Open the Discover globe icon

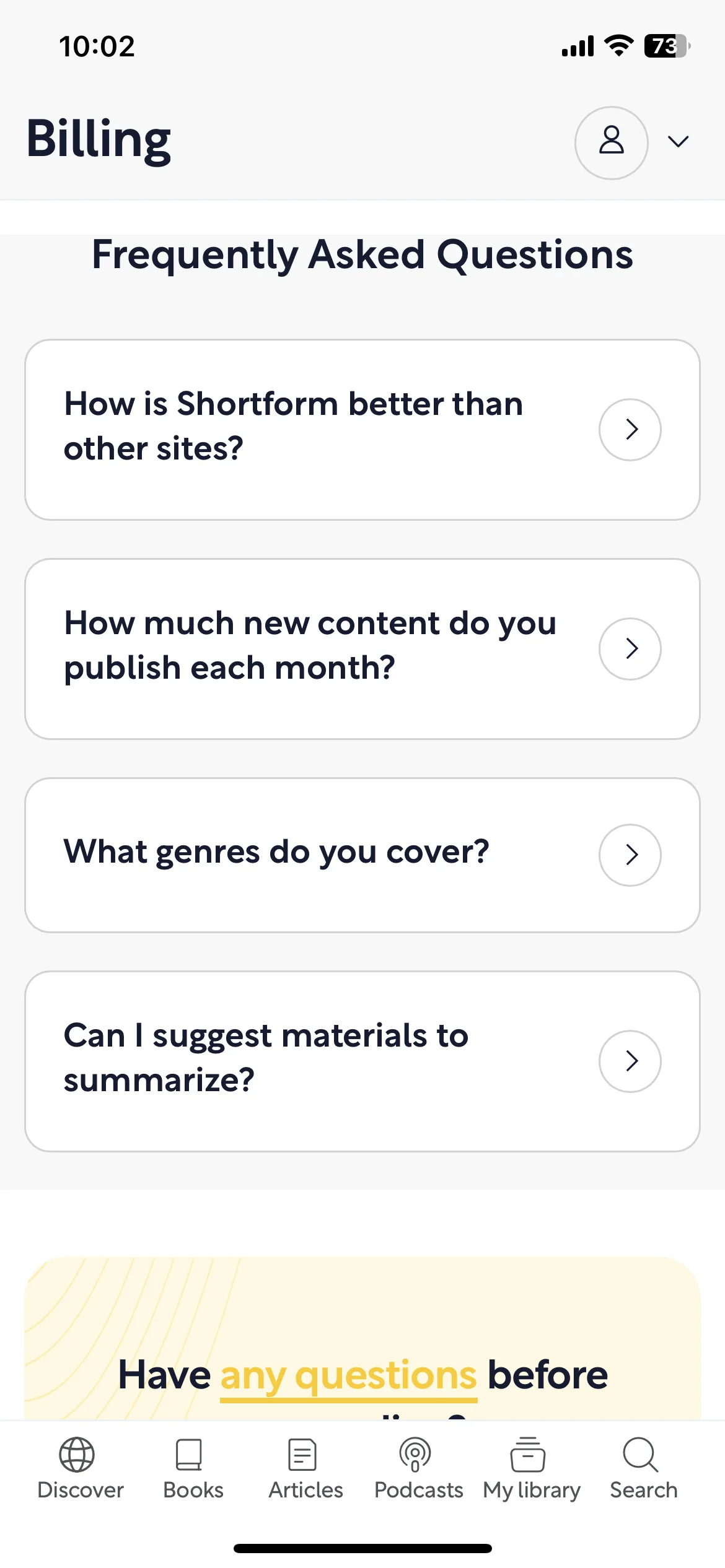click(77, 1454)
